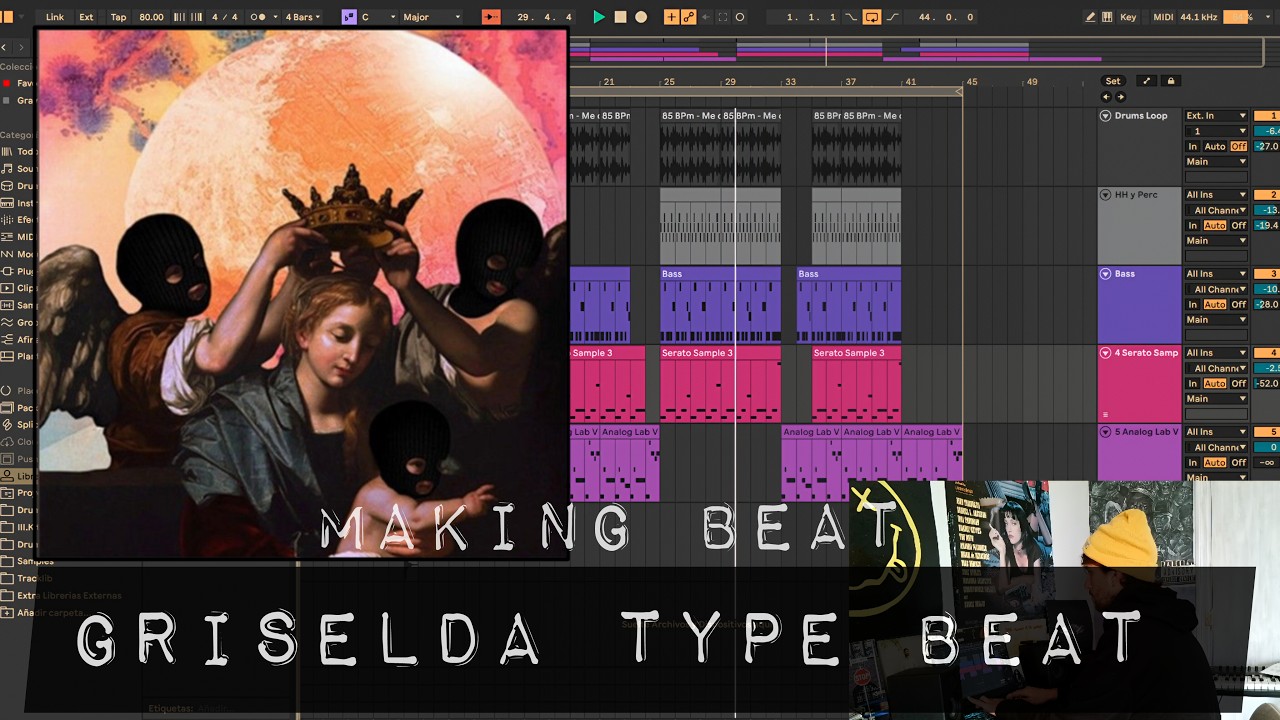
Task: Click the Set locator button
Action: (x=1112, y=81)
